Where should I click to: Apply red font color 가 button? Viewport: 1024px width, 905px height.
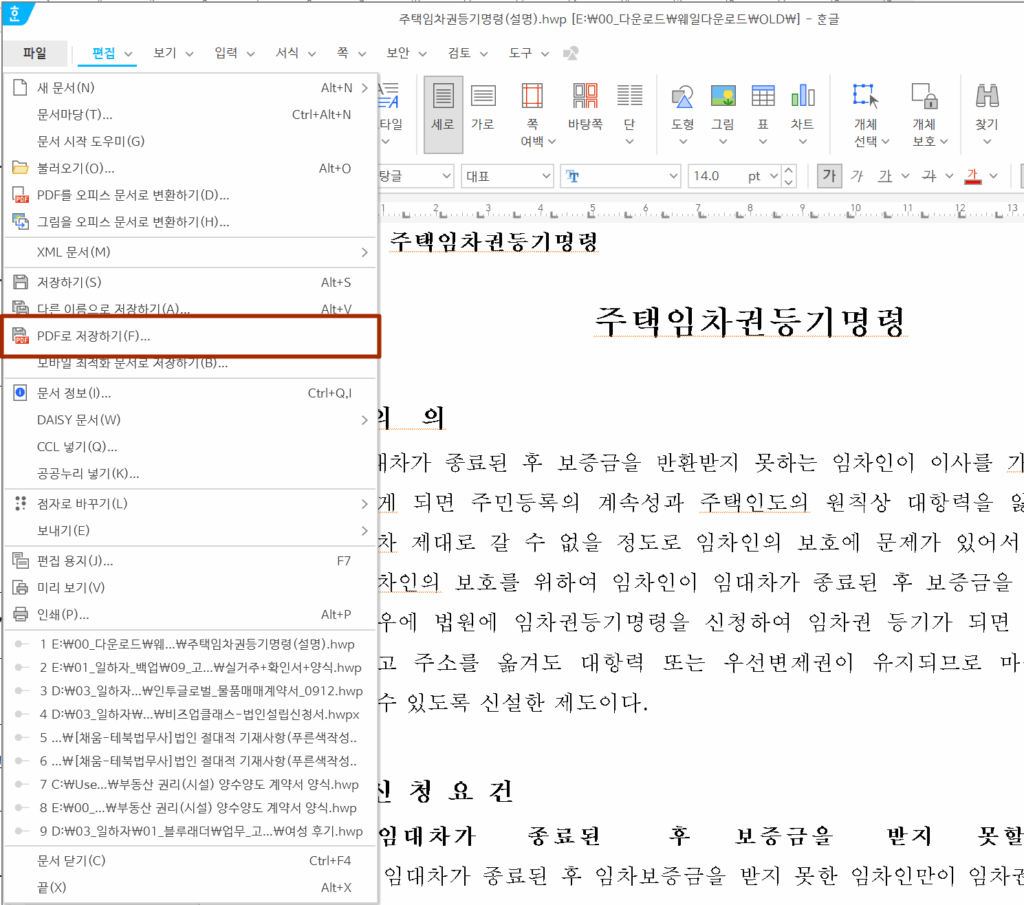point(973,176)
